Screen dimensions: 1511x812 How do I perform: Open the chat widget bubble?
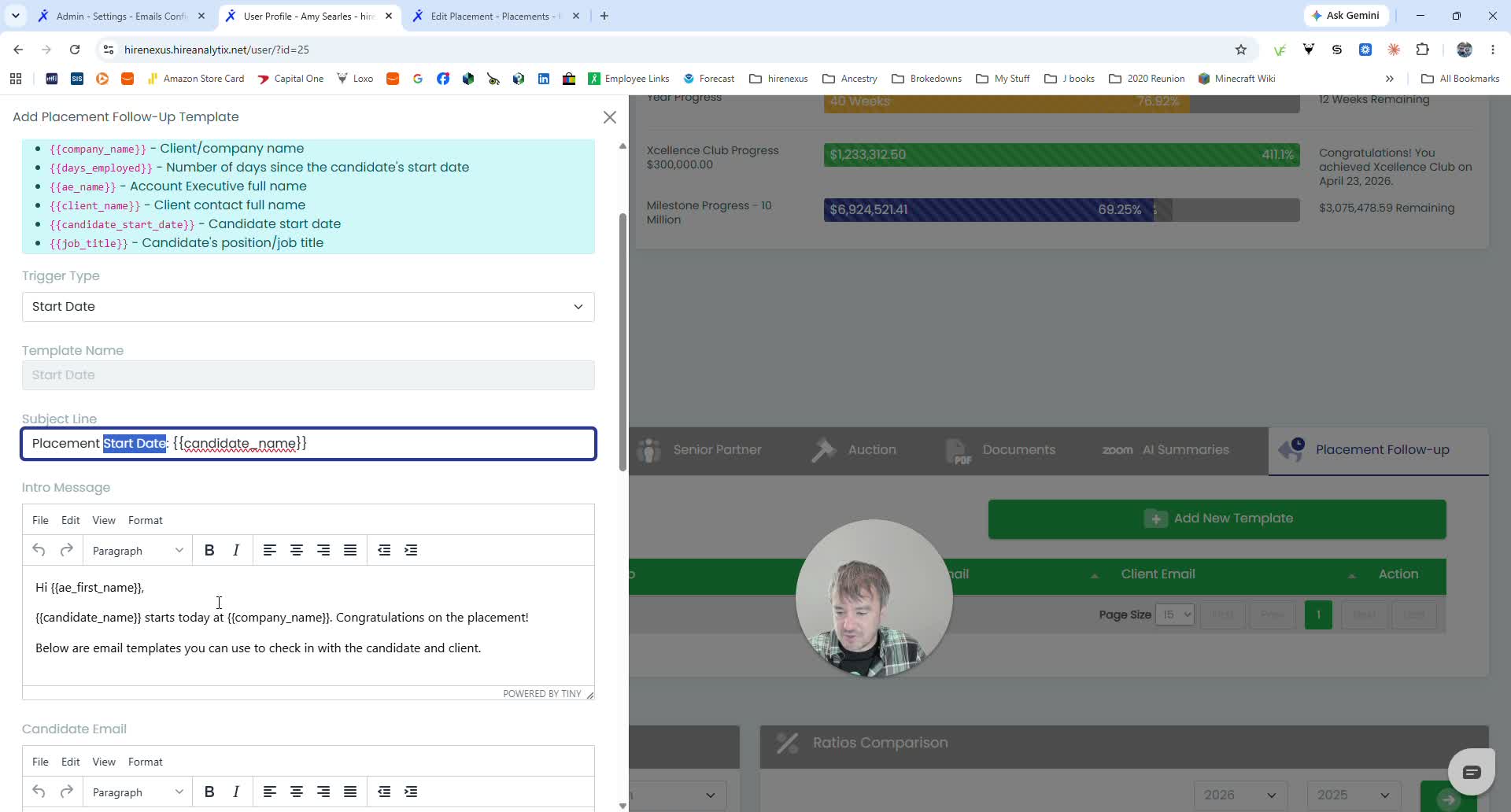point(1472,772)
